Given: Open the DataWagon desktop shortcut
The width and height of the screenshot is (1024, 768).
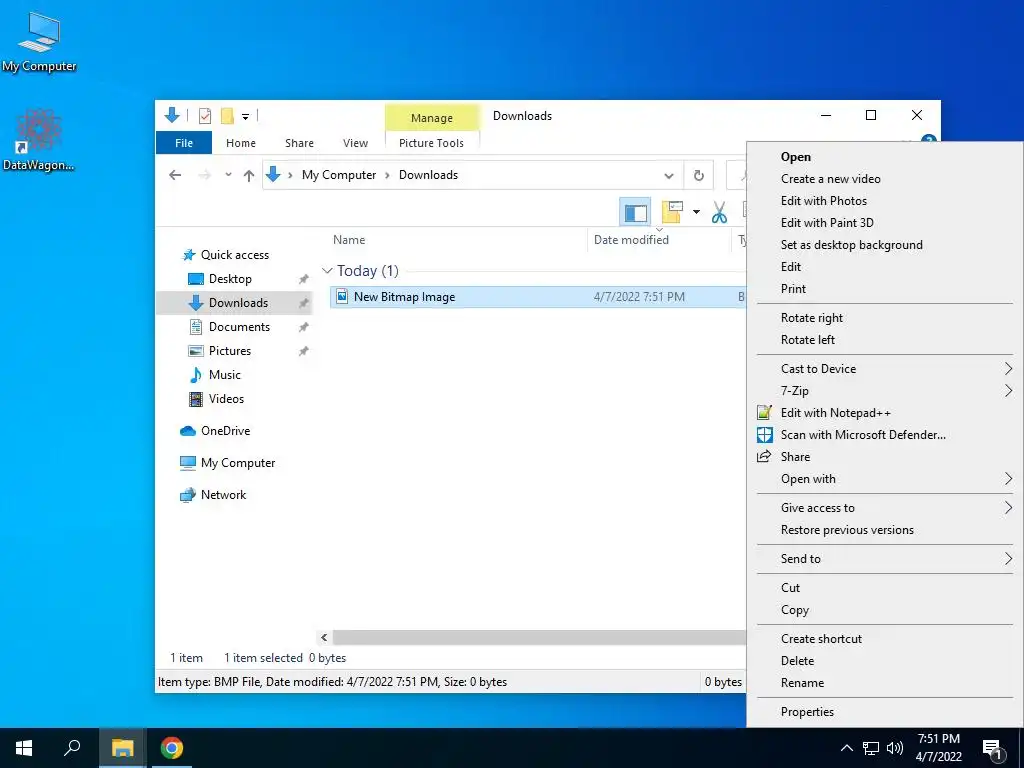Looking at the screenshot, I should point(39,140).
